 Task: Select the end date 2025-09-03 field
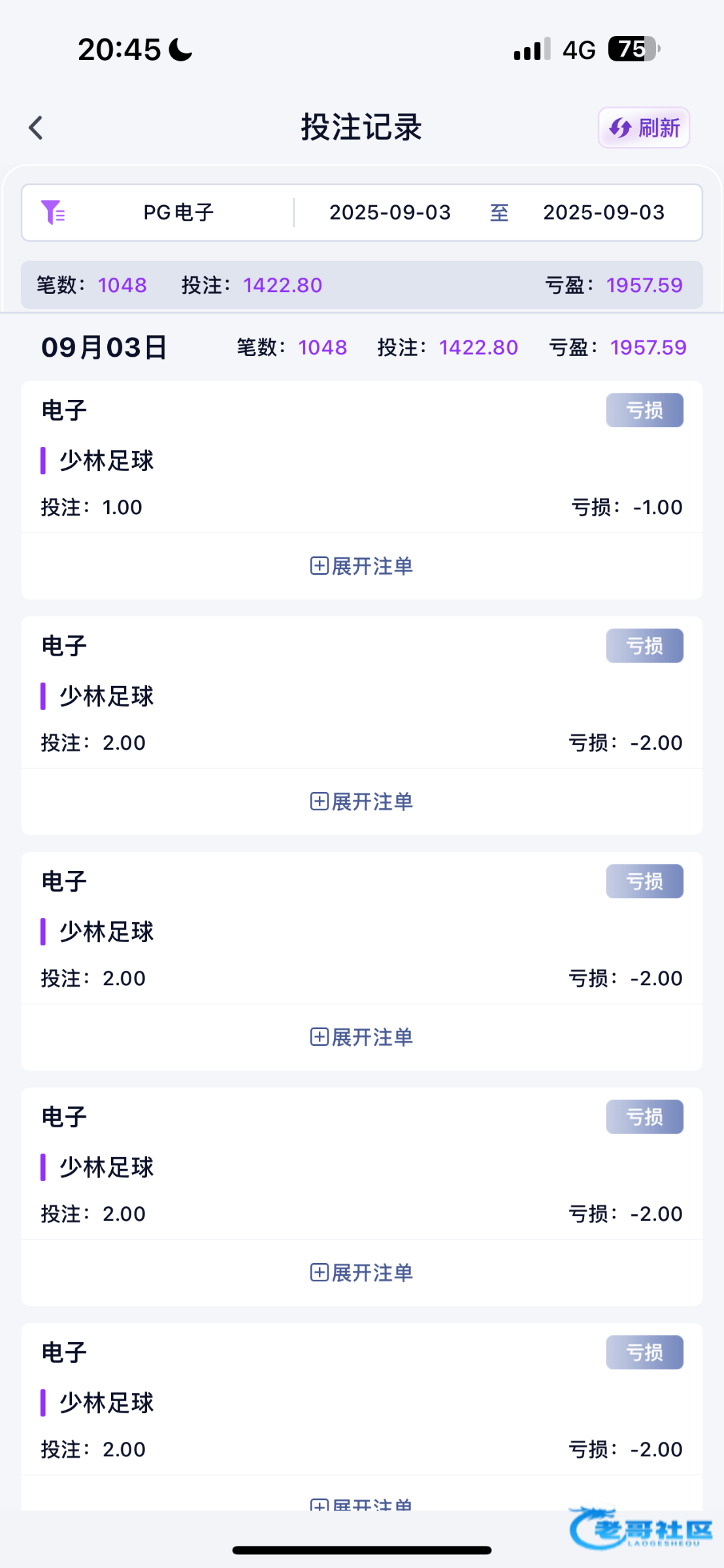[603, 212]
